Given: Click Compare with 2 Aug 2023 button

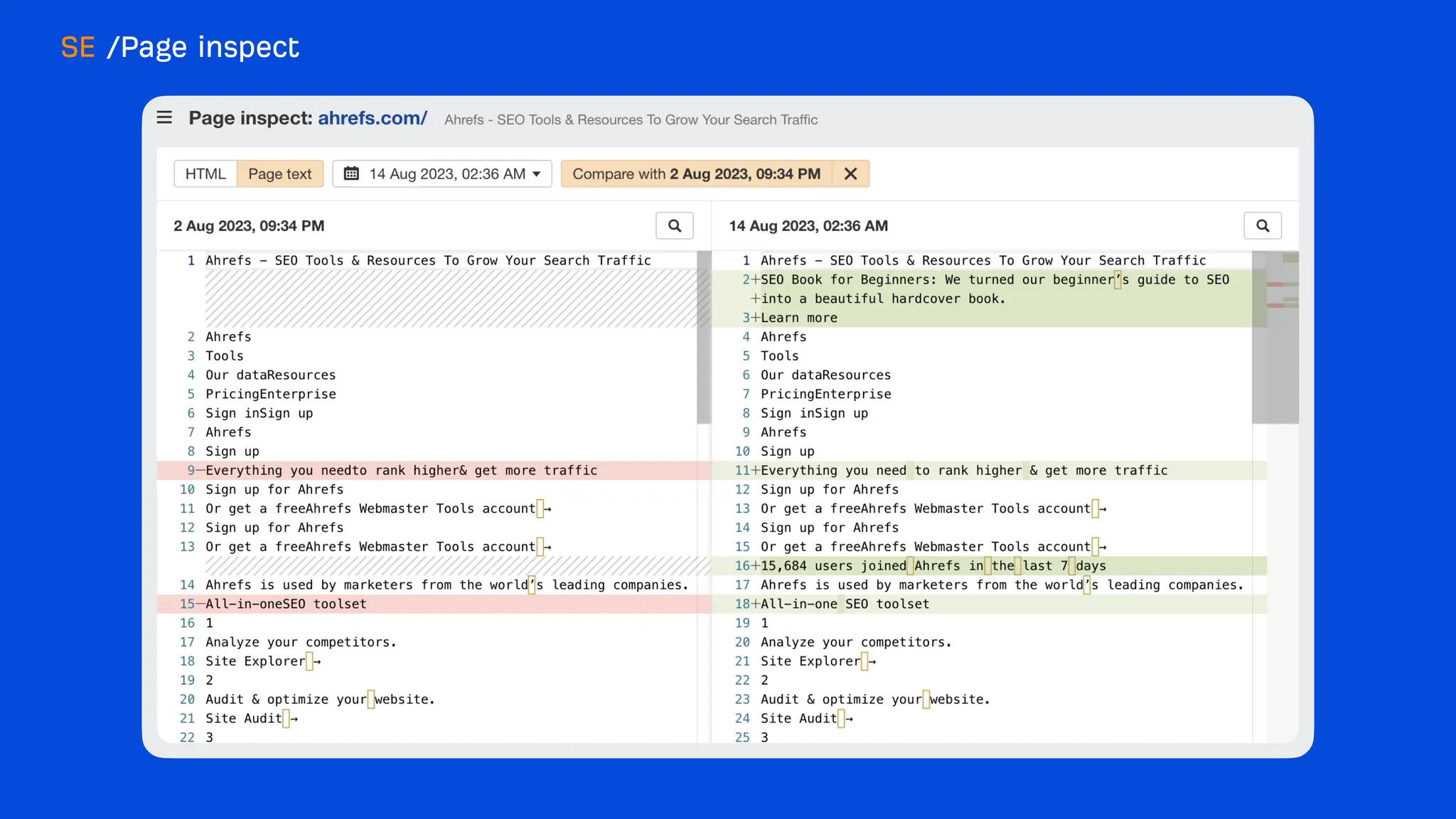Looking at the screenshot, I should [x=696, y=173].
